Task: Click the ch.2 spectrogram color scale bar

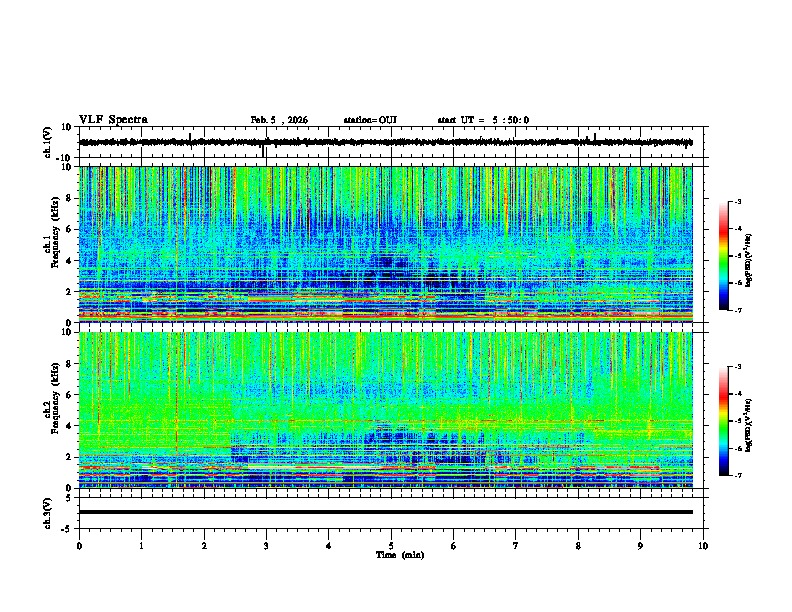Action: [x=724, y=421]
